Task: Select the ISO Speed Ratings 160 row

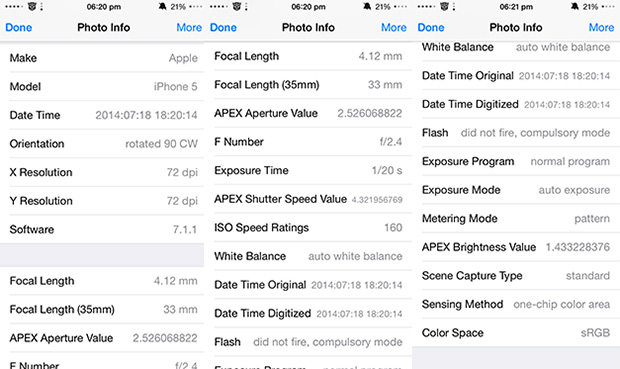Action: [308, 227]
